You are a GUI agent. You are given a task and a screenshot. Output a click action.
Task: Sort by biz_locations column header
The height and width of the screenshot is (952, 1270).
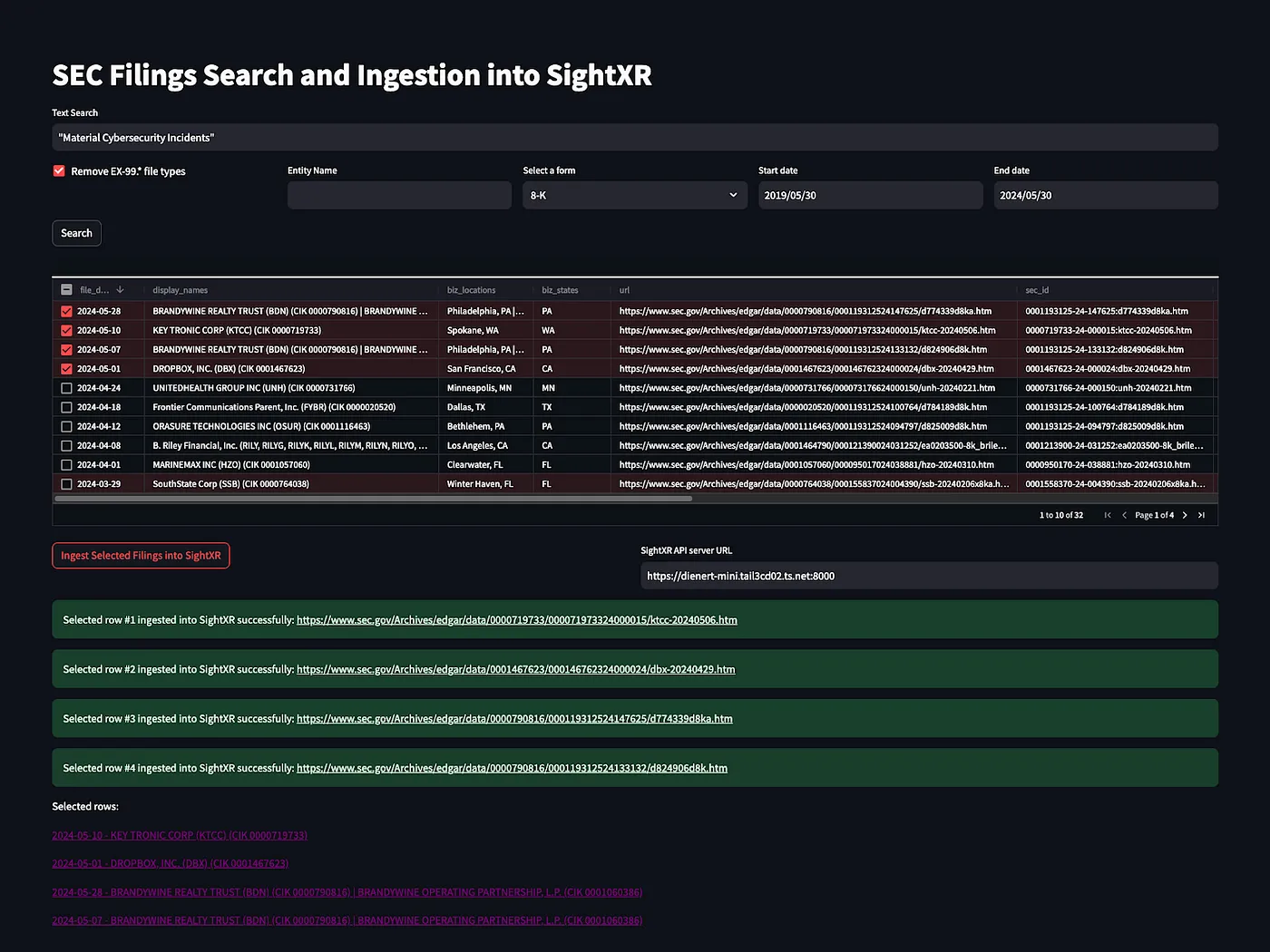(x=472, y=290)
